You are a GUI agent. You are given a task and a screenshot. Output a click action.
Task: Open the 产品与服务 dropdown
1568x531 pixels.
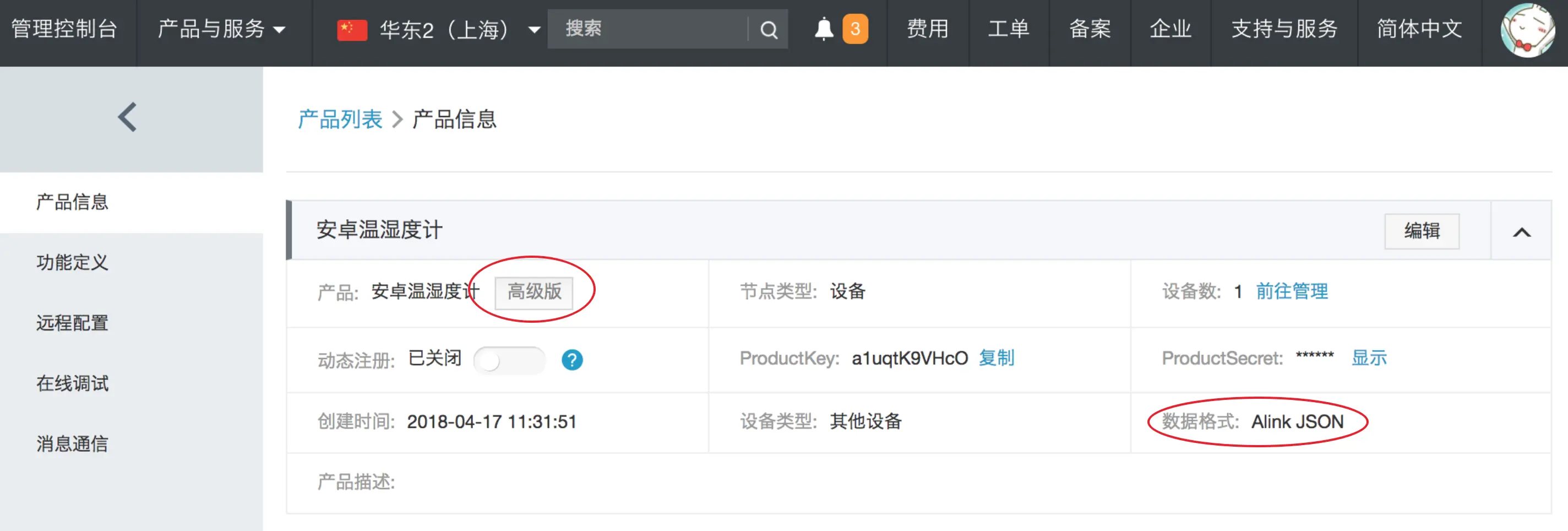tap(221, 29)
